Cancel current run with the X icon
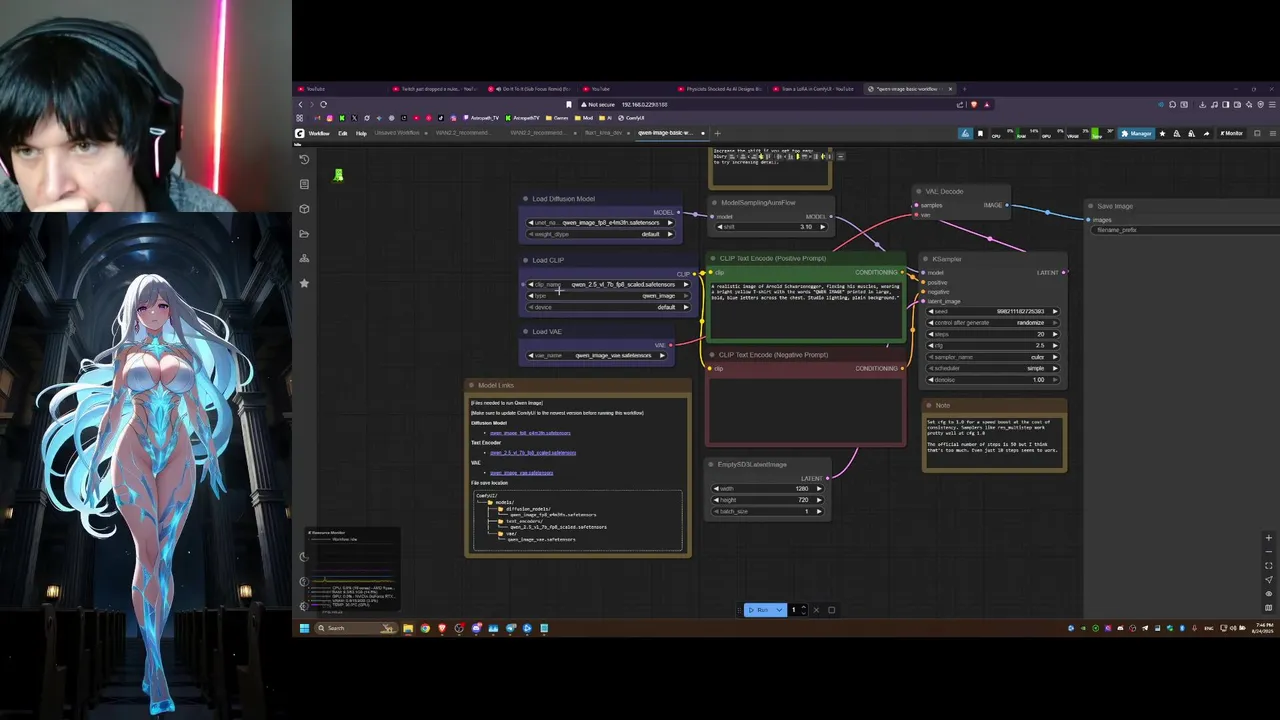This screenshot has height=720, width=1280. point(816,610)
